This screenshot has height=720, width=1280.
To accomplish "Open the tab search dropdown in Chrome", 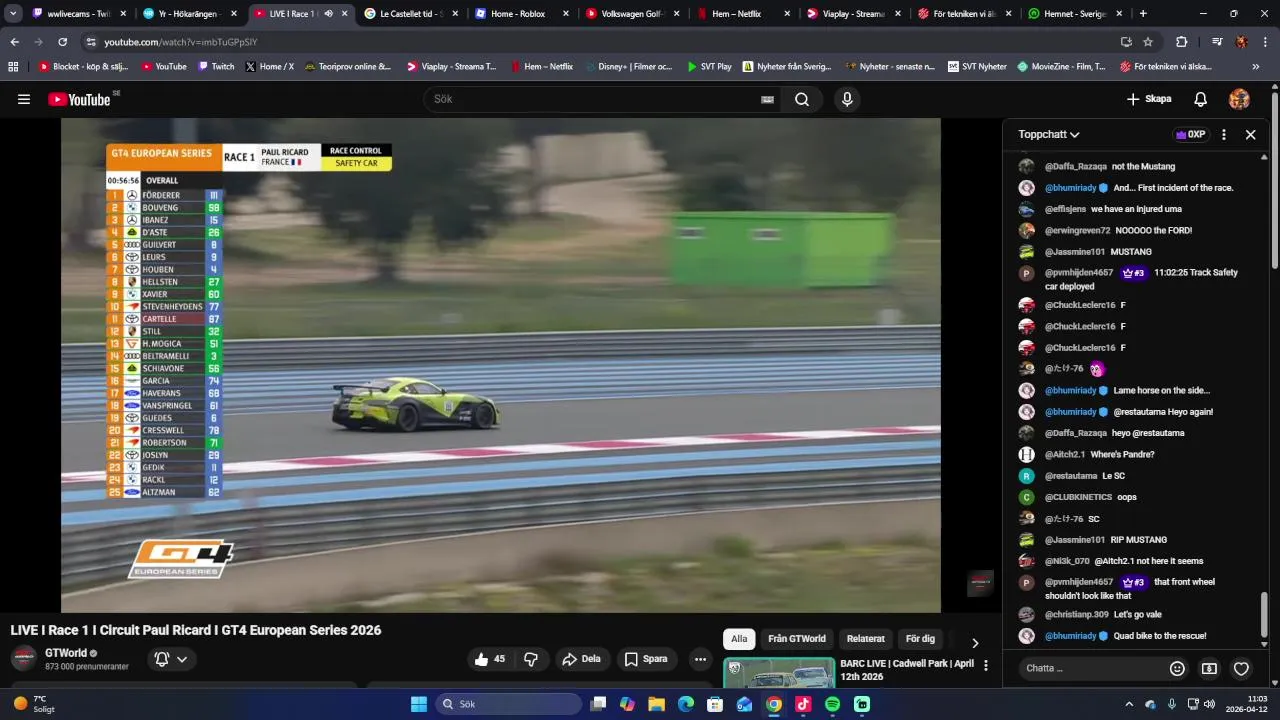I will pos(13,14).
